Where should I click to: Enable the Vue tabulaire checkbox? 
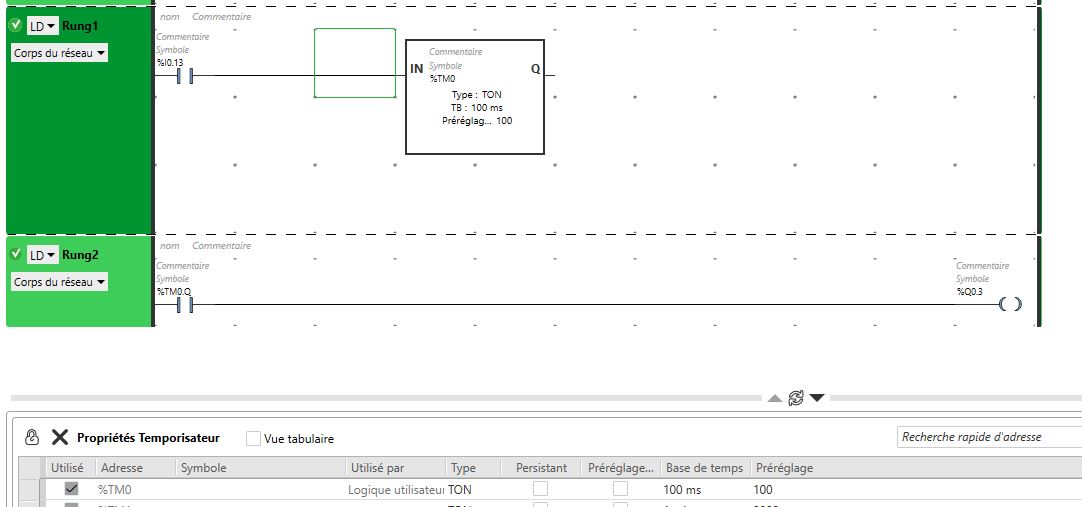[x=253, y=439]
